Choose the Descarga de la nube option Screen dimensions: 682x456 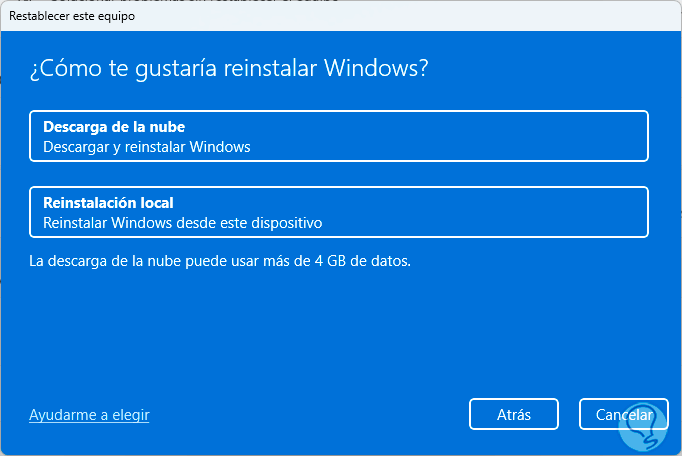tap(338, 136)
